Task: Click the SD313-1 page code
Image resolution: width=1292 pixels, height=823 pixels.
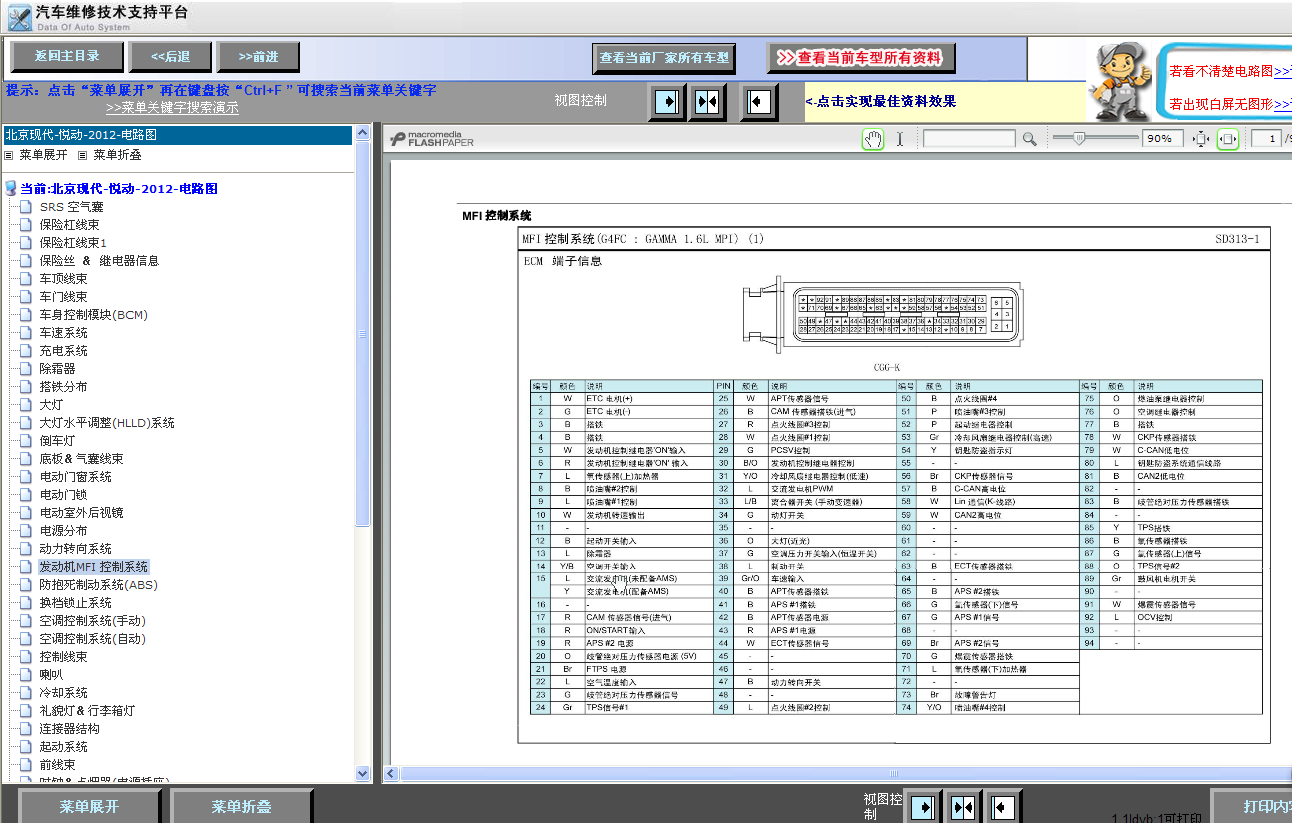Action: [1237, 239]
